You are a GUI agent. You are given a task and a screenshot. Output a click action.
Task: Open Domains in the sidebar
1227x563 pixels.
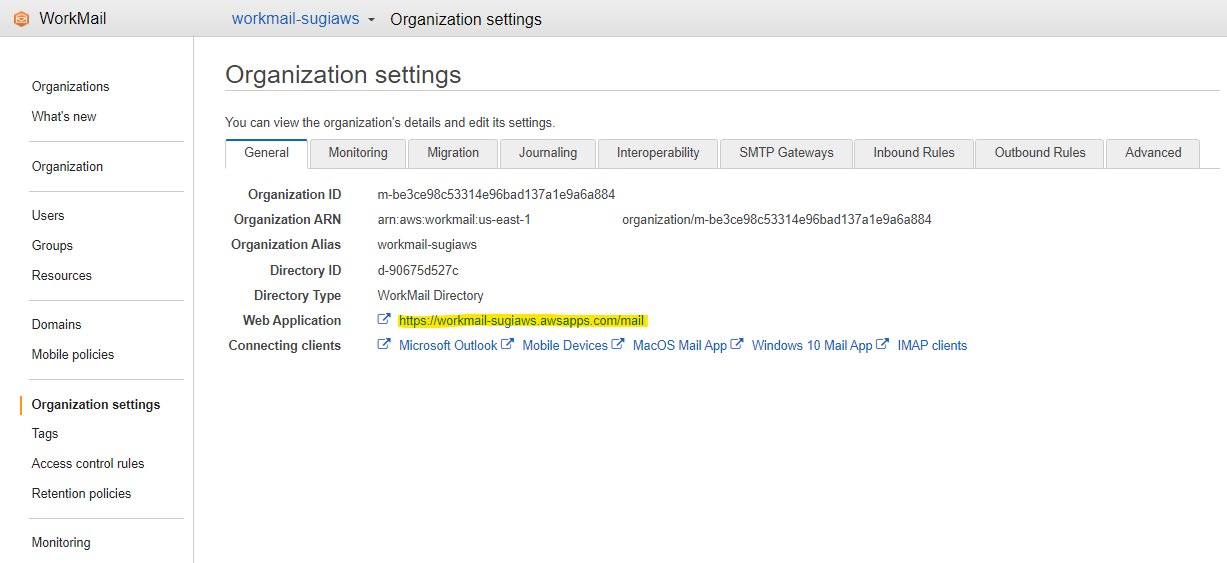57,325
